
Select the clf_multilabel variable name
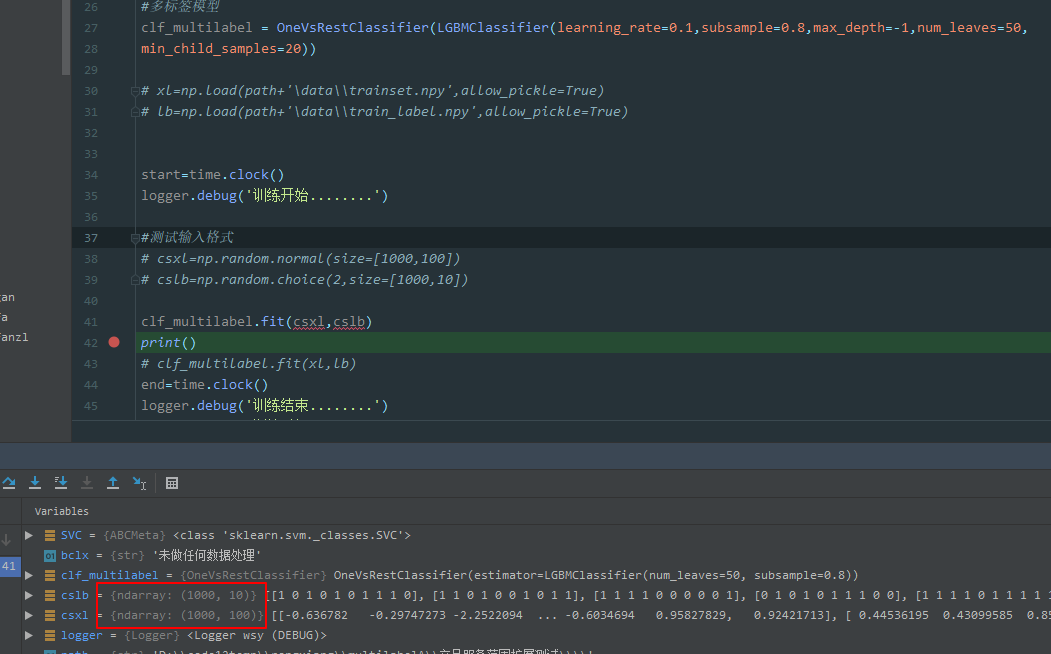coord(109,575)
